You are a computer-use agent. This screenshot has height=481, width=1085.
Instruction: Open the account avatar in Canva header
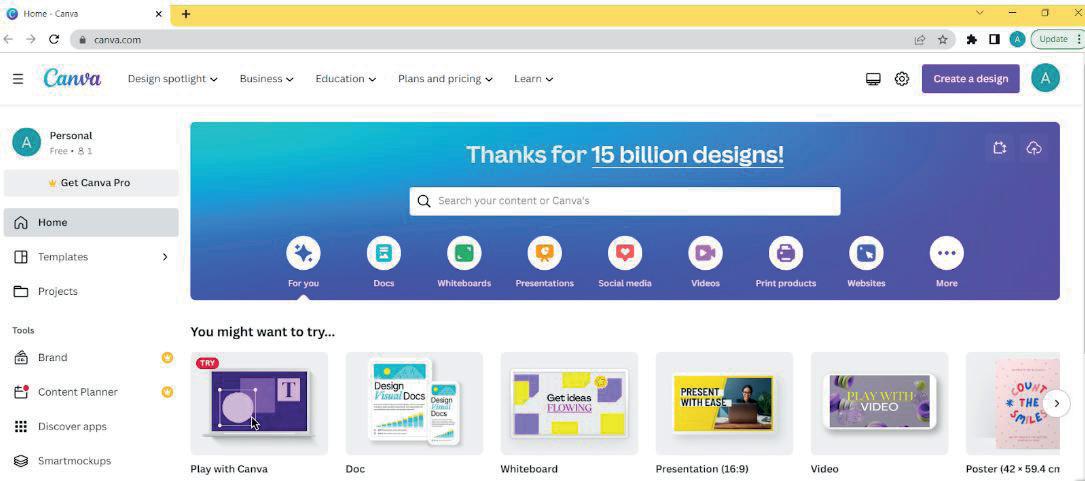(x=1045, y=78)
